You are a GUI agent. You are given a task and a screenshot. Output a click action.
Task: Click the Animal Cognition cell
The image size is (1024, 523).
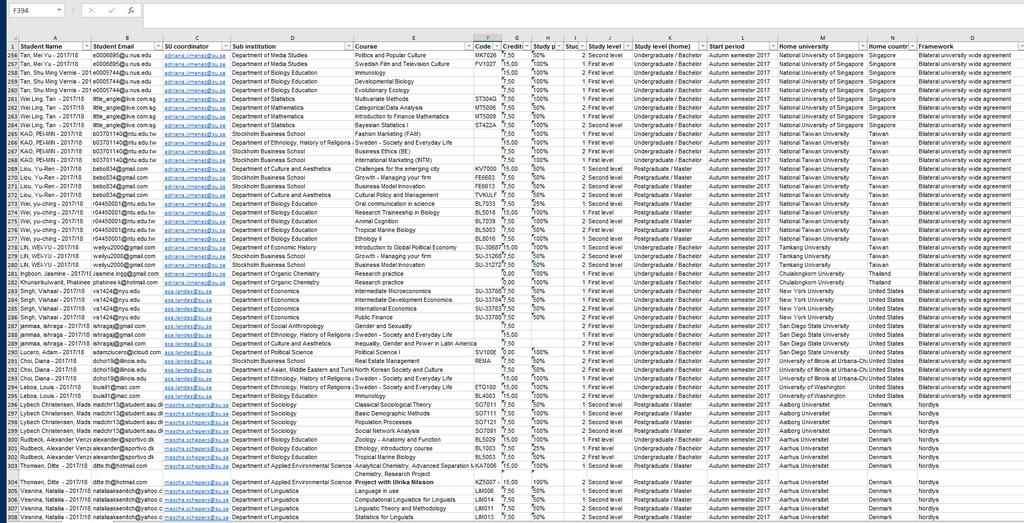click(413, 221)
